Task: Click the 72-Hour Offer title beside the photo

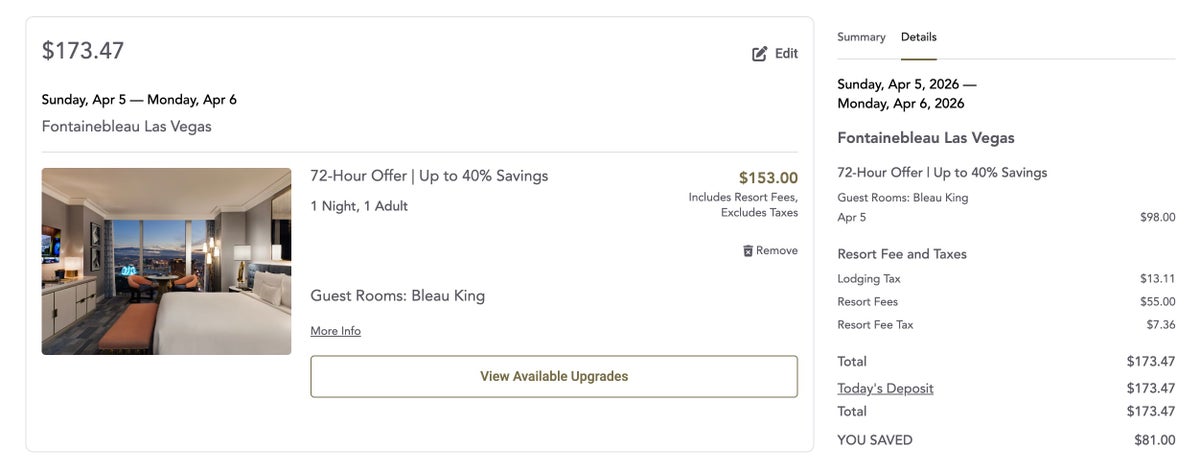Action: 429,176
